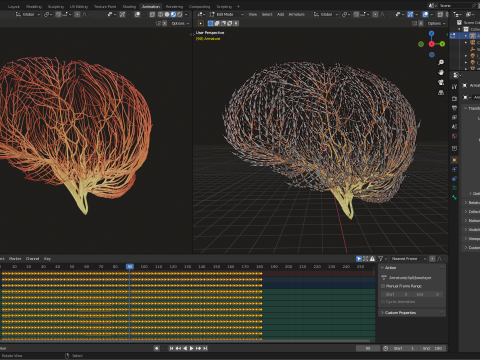Screen dimensions: 480x360
Task: Open the Global orientation dropdown in right viewport
Action: click(x=326, y=14)
